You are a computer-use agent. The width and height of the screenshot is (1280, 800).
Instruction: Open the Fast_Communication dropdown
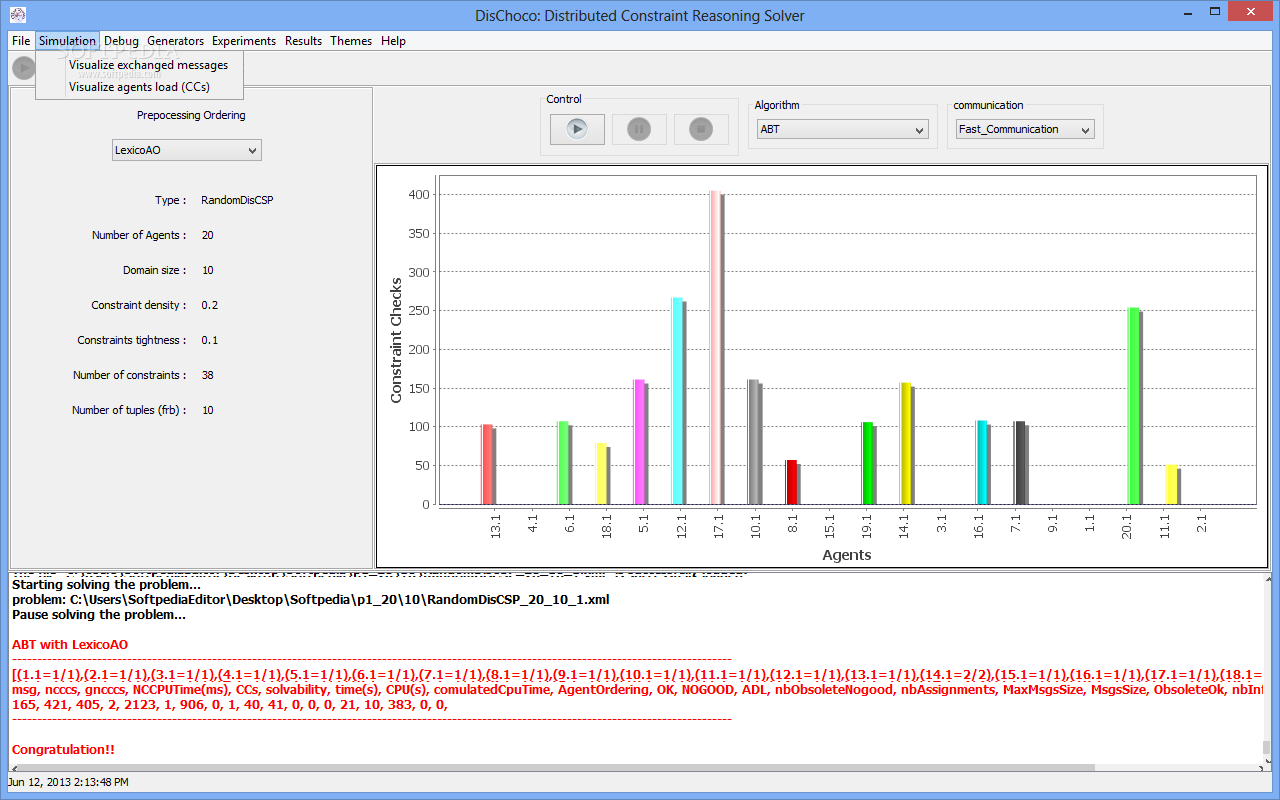click(1025, 129)
